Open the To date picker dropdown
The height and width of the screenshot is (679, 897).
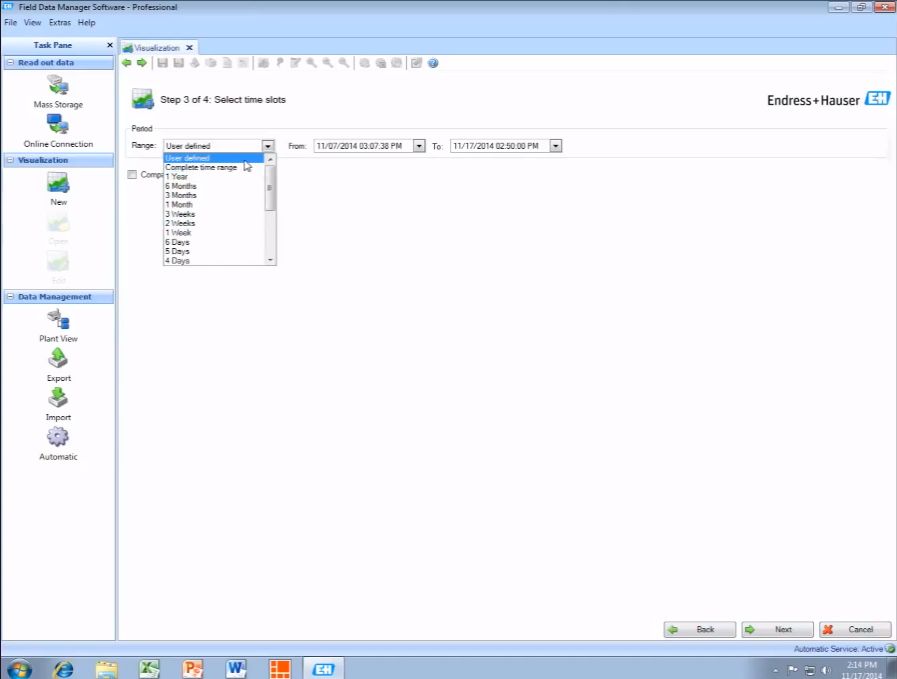[x=555, y=146]
